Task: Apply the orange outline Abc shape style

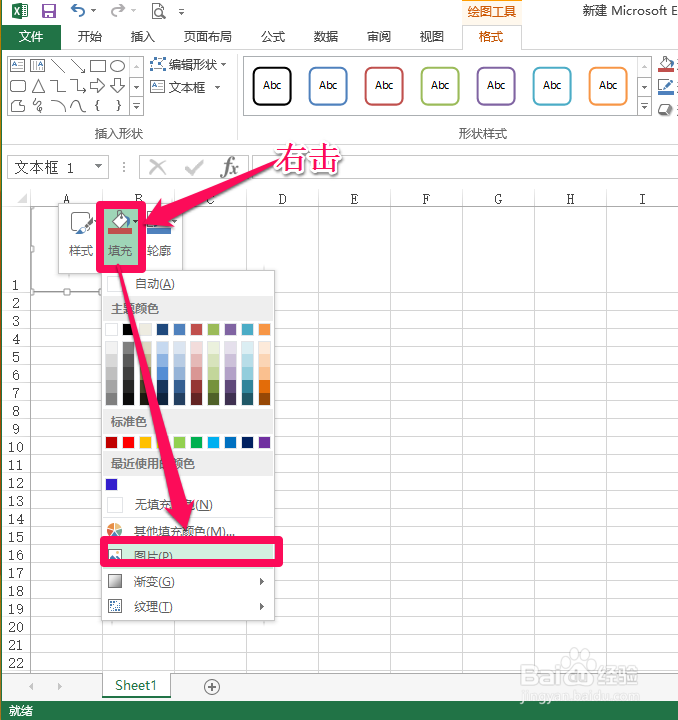Action: point(608,86)
